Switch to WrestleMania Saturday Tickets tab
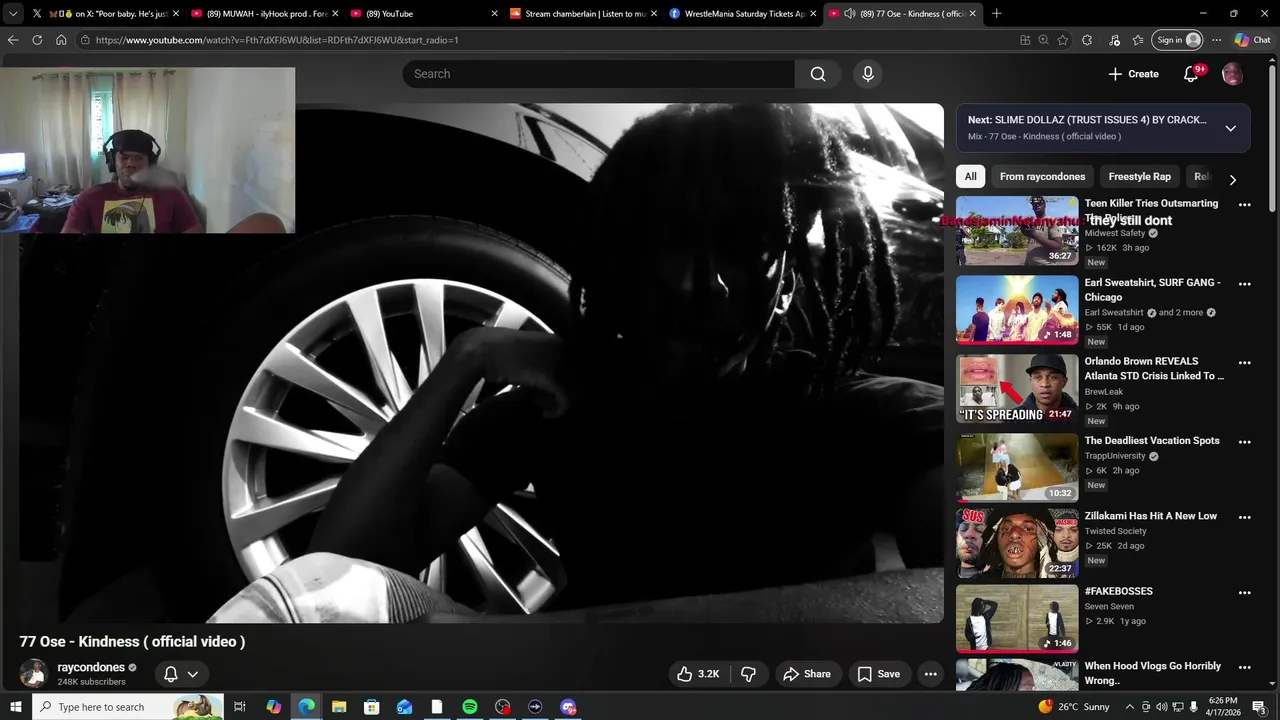The width and height of the screenshot is (1280, 720). point(742,14)
